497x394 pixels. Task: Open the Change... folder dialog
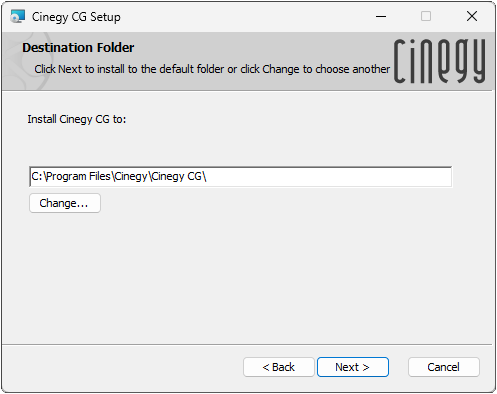tap(65, 203)
